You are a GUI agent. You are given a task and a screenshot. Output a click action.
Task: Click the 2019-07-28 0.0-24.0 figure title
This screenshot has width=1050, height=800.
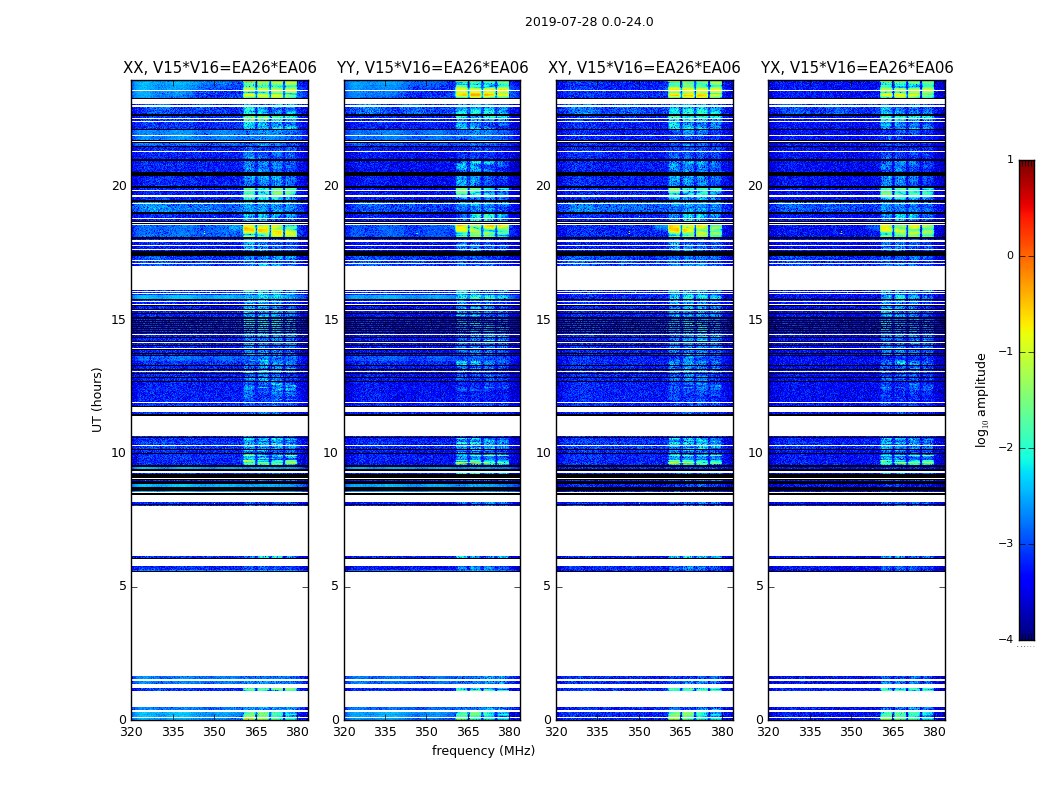(589, 22)
